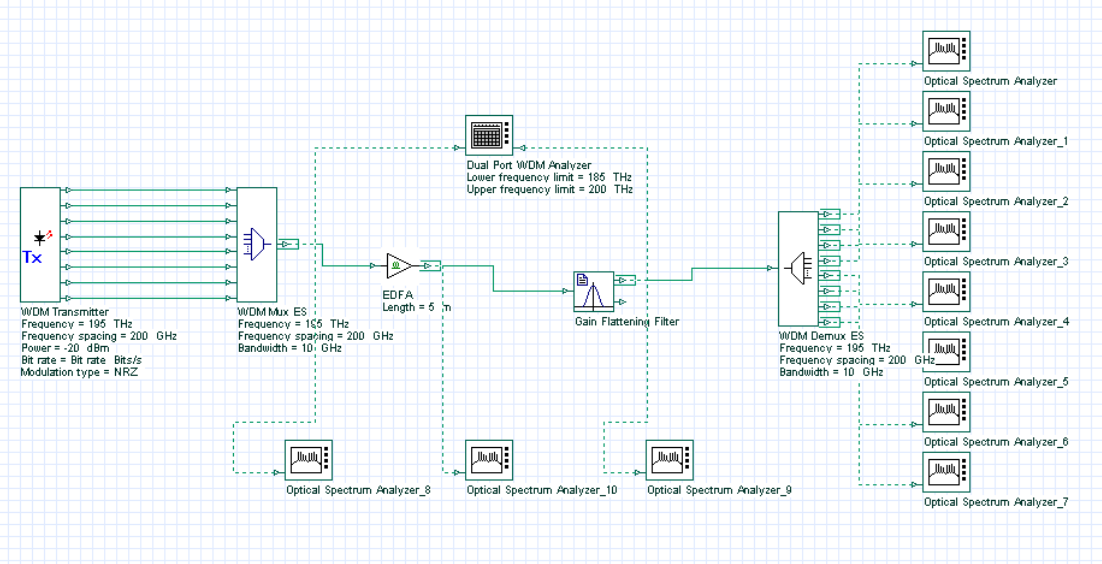The height and width of the screenshot is (564, 1102).
Task: Click the EDFA output port
Action: point(430,266)
